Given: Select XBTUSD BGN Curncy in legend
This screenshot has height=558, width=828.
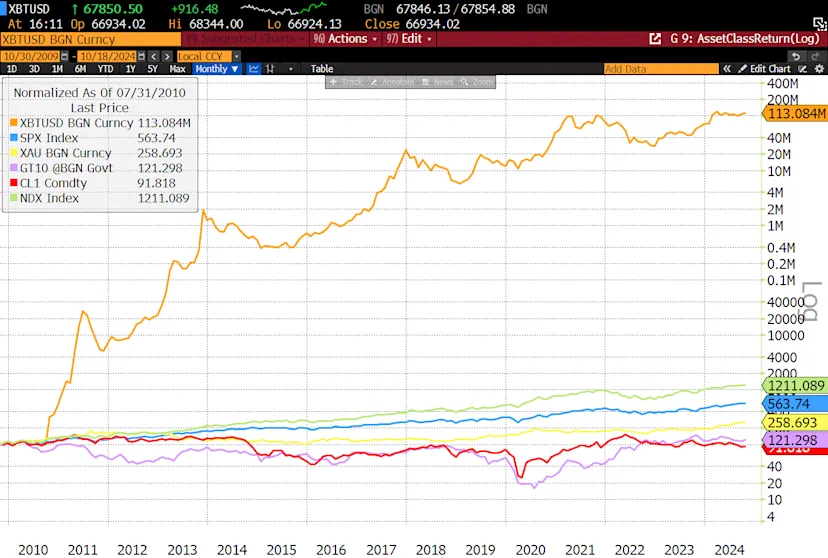Looking at the screenshot, I should tap(77, 122).
